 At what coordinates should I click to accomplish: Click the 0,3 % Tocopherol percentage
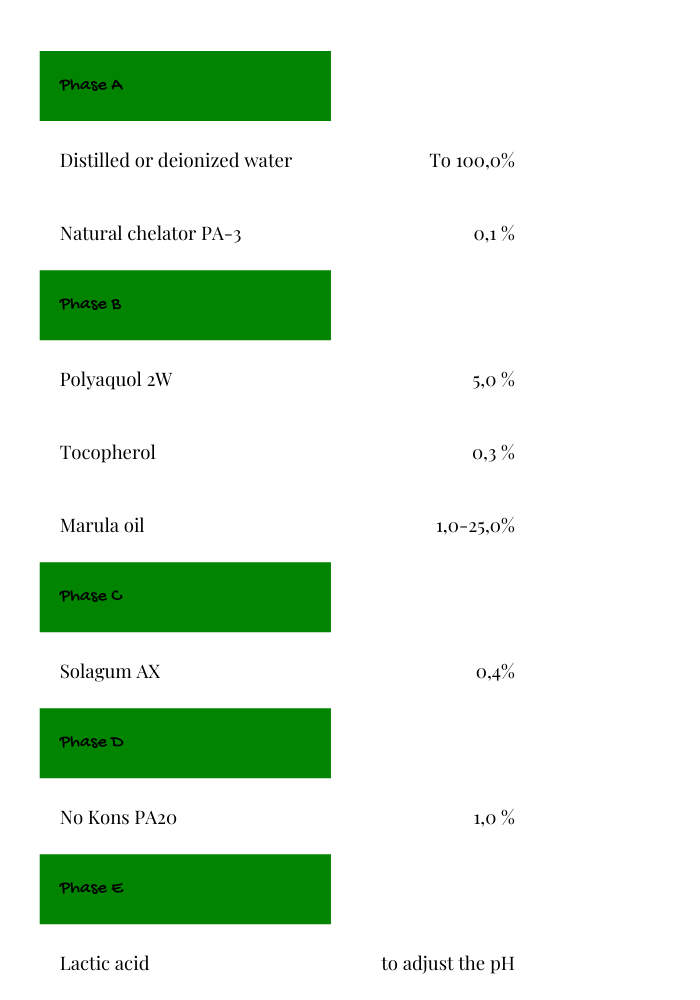[493, 453]
